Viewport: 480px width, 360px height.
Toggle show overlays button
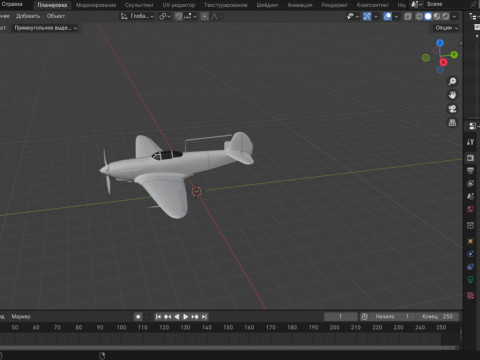point(387,16)
